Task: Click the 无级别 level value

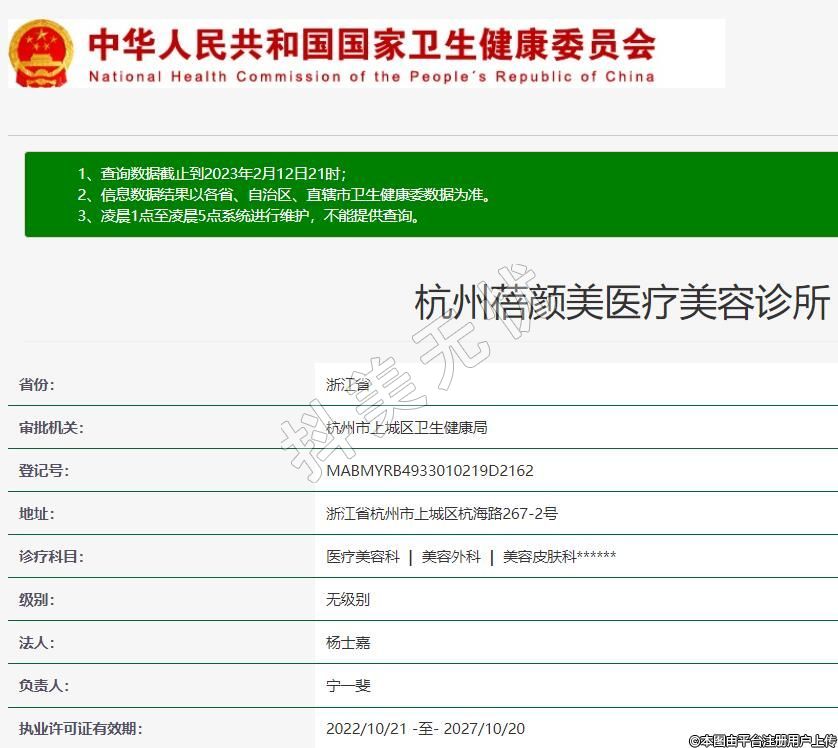Action: 348,600
